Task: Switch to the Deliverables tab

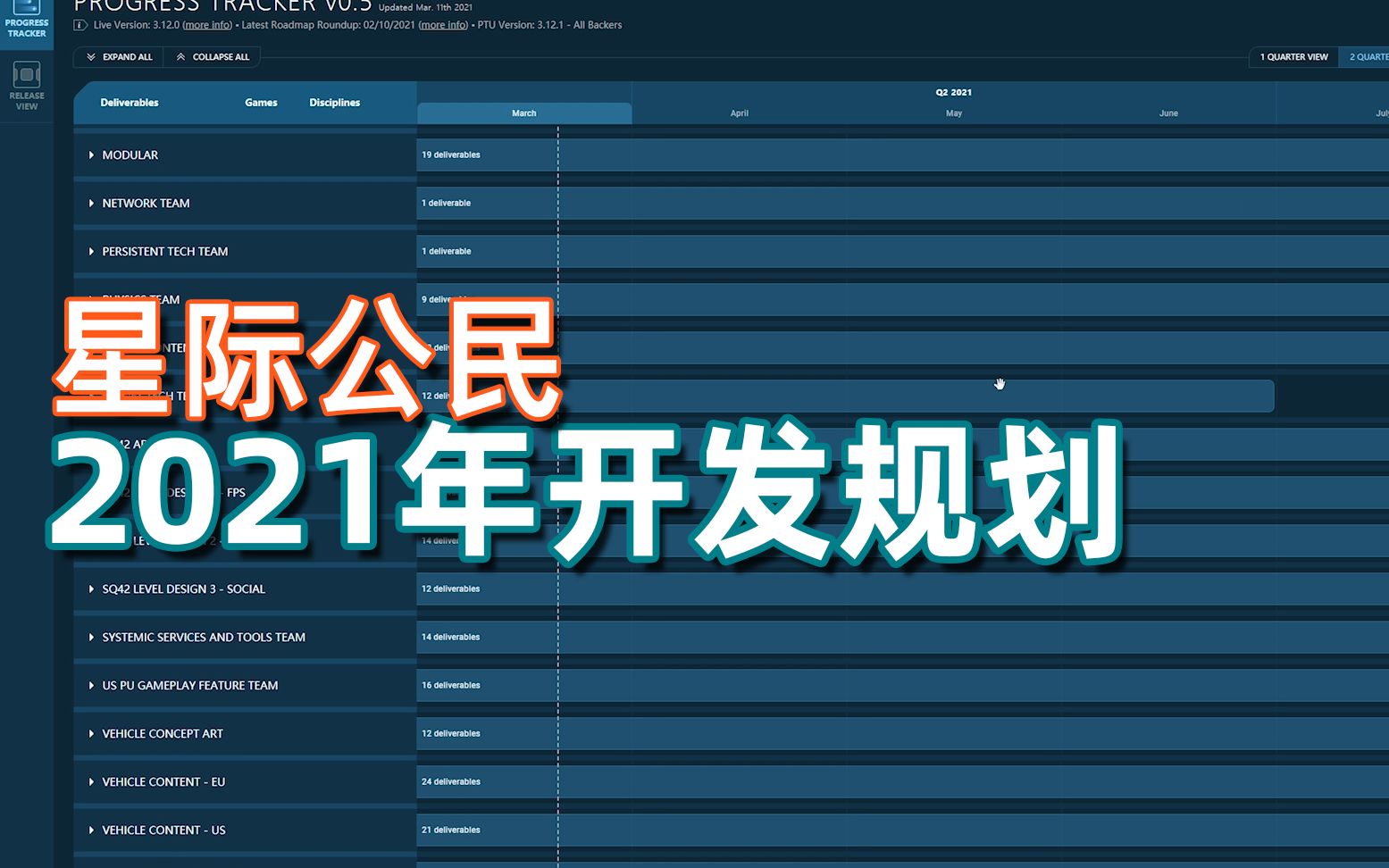Action: pyautogui.click(x=130, y=103)
